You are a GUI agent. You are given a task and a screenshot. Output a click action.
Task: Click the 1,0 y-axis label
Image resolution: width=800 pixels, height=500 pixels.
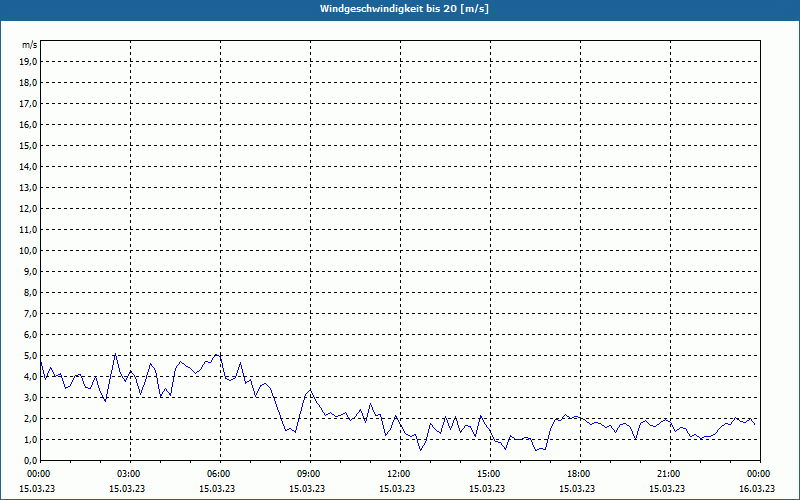(x=30, y=440)
